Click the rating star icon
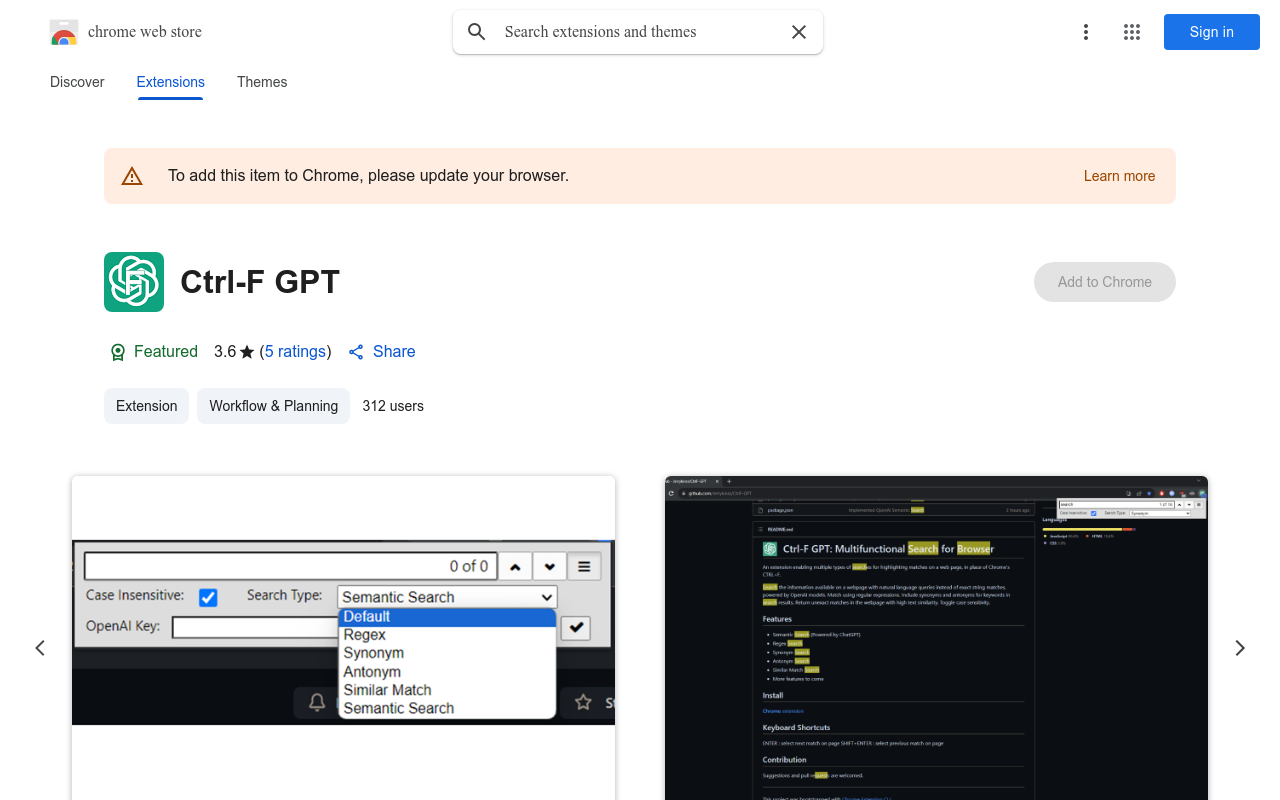The image size is (1280, 800). pyautogui.click(x=247, y=352)
